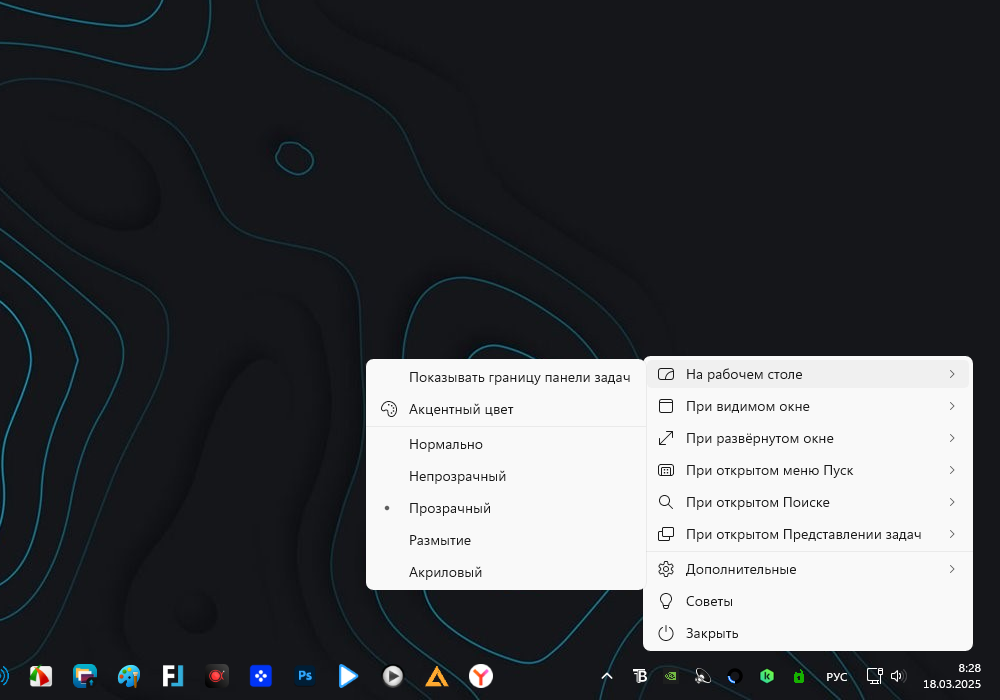
Task: Expand the Дополнительные submenu
Action: tap(807, 569)
